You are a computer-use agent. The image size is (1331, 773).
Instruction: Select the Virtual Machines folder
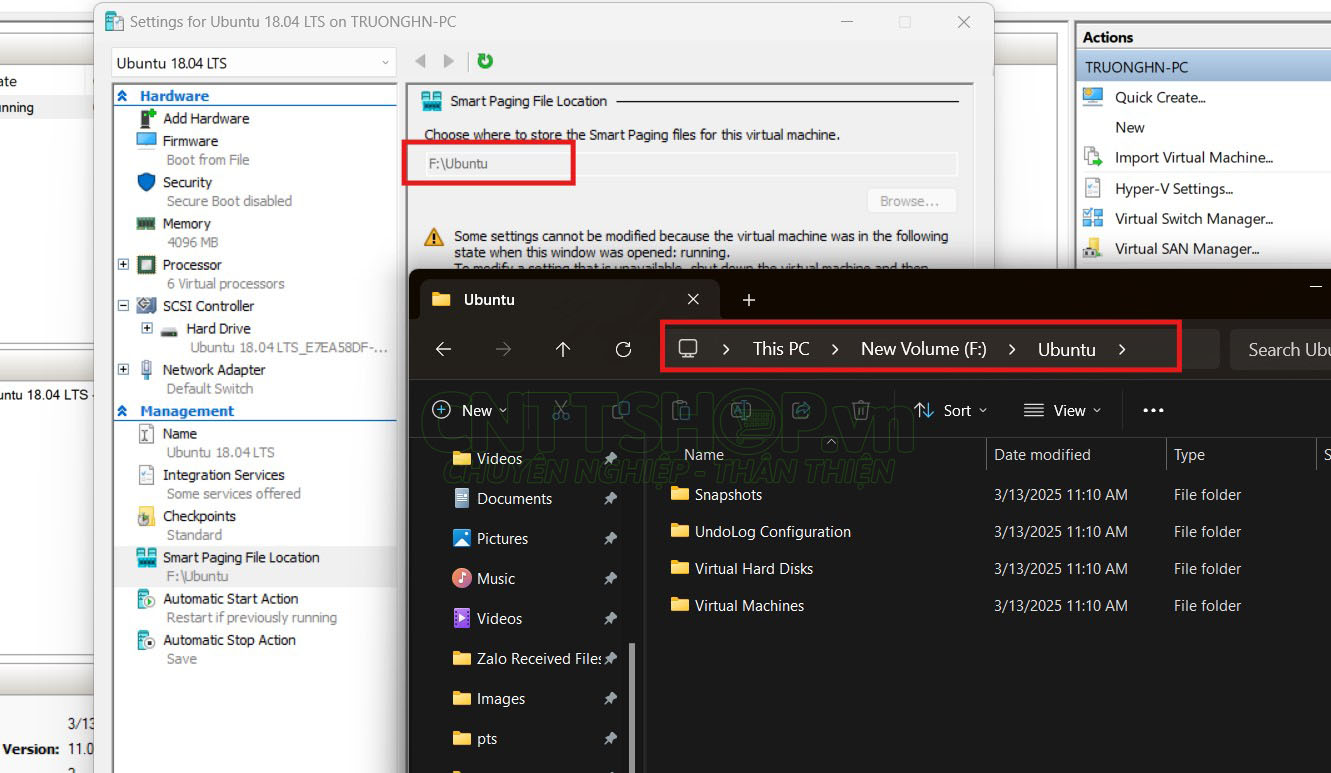(x=749, y=605)
